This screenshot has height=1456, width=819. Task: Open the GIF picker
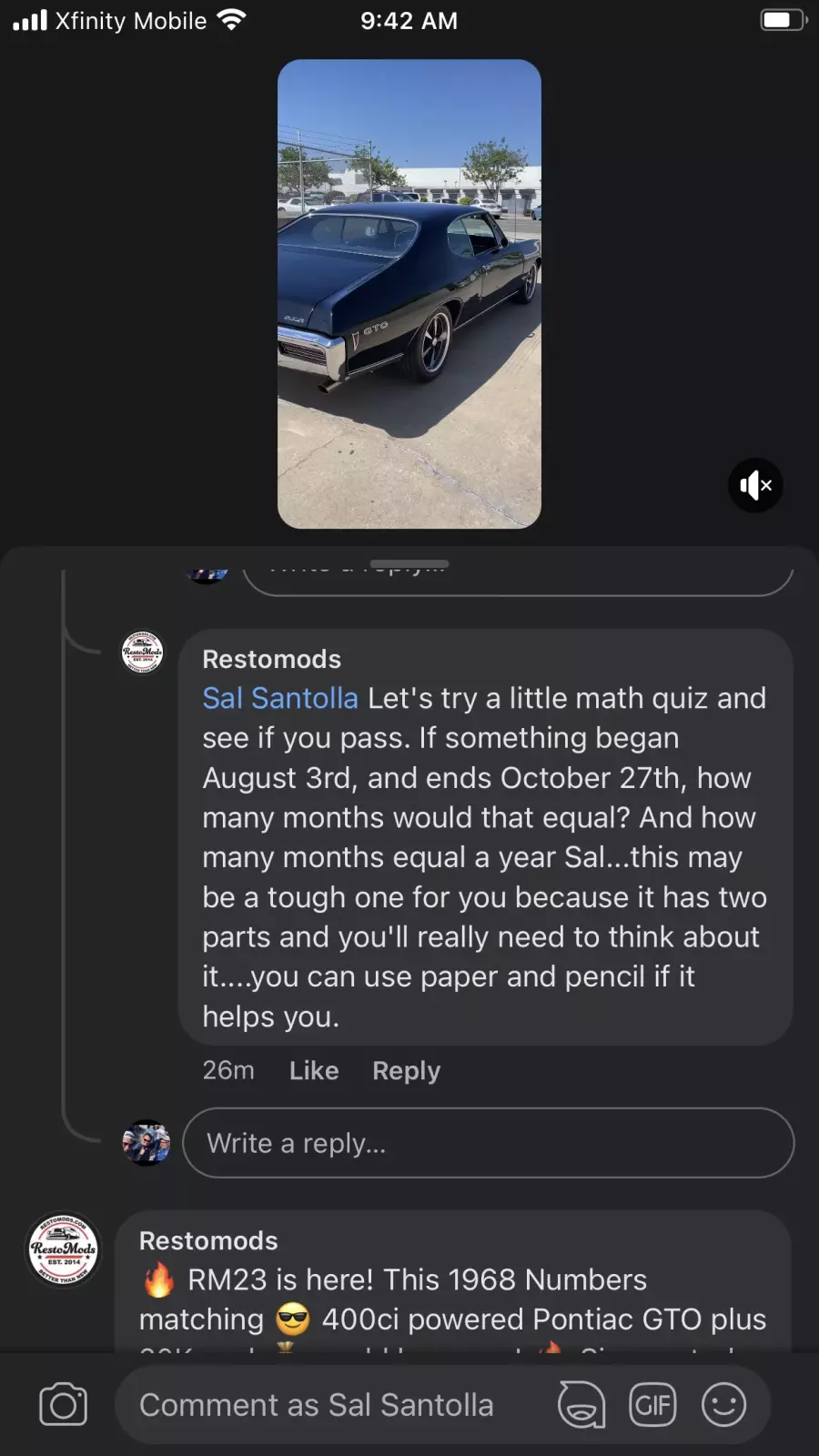(652, 1404)
